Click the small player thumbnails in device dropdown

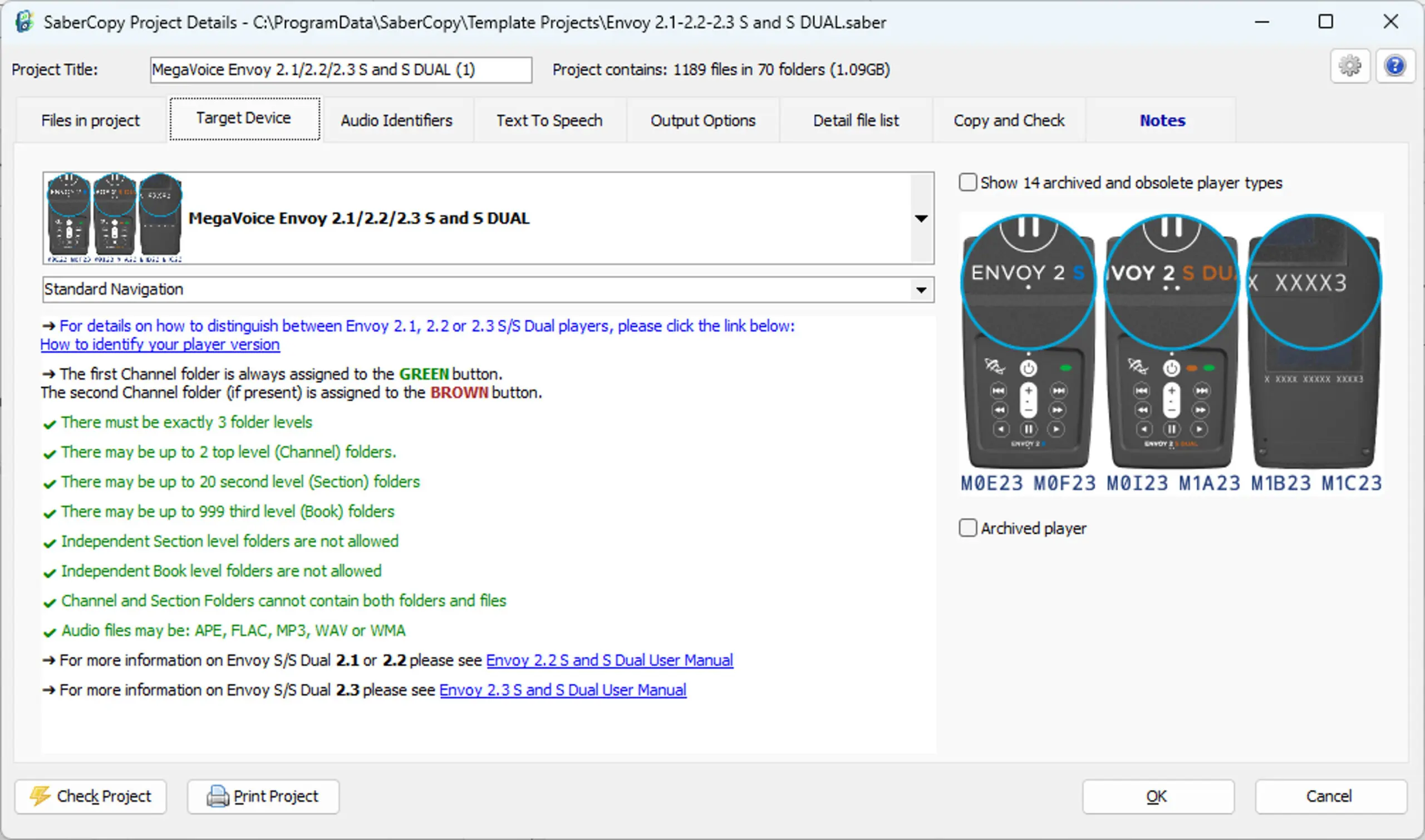[x=114, y=218]
